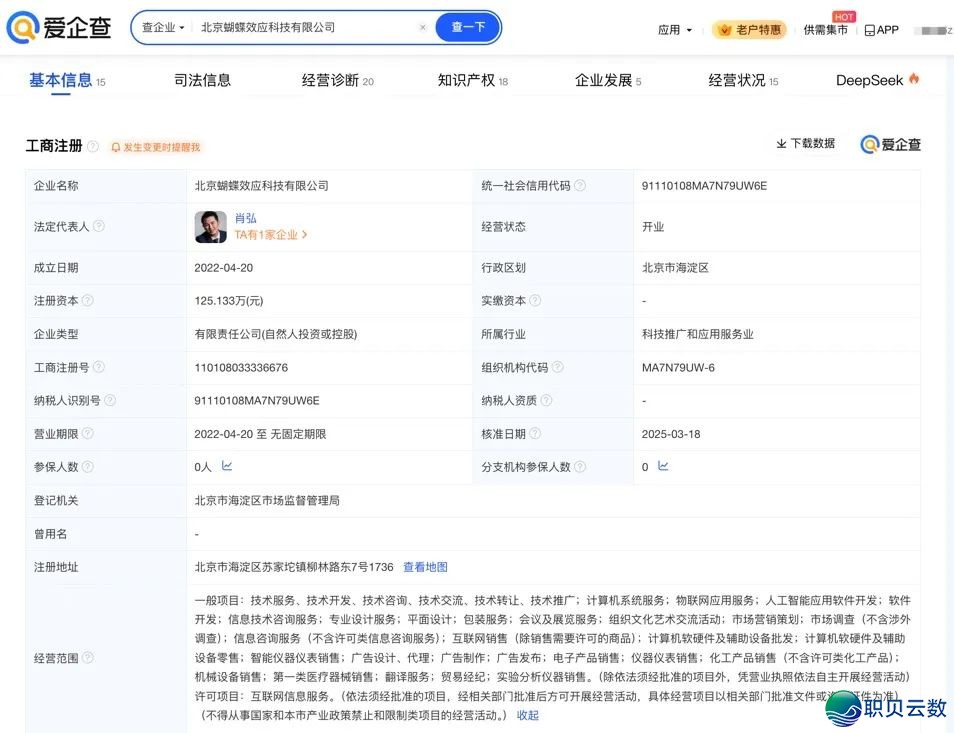
Task: Switch to the 经营诊断 tab
Action: pos(338,80)
